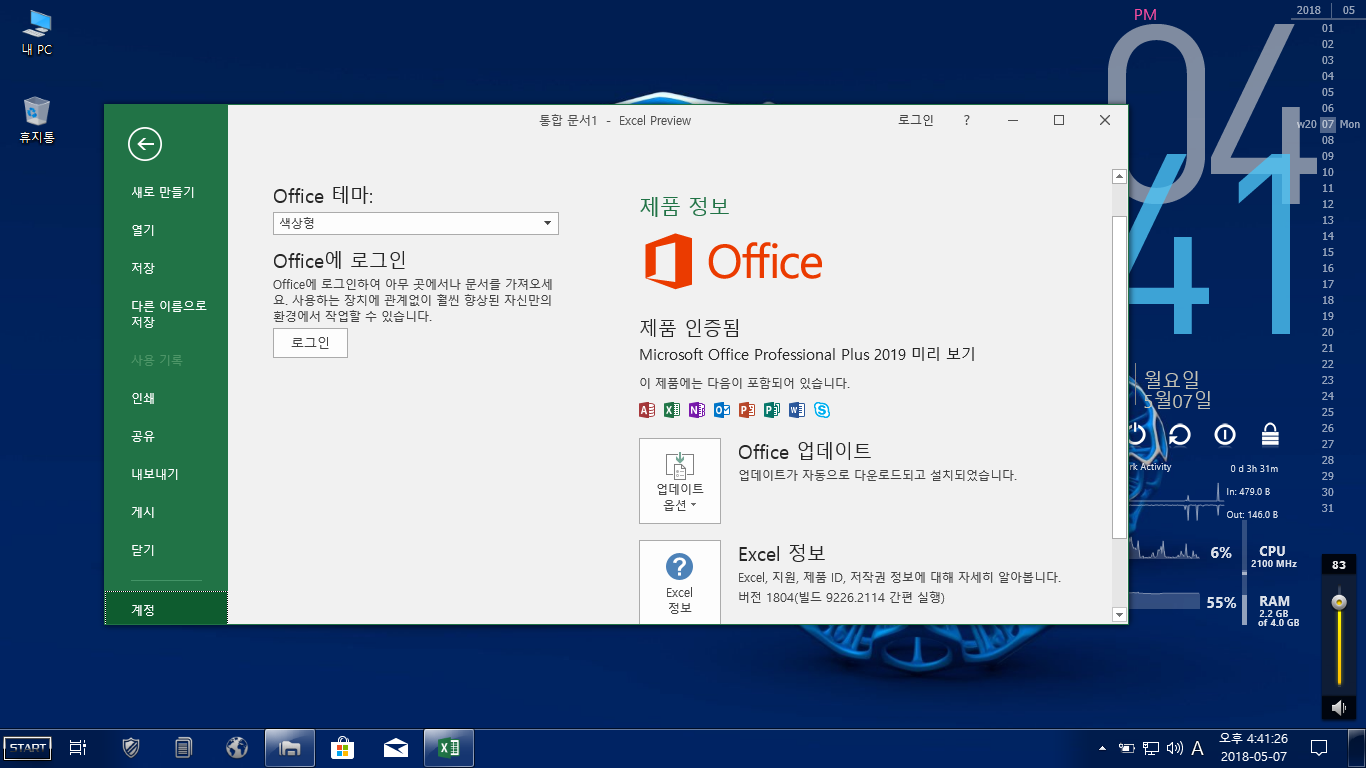The height and width of the screenshot is (768, 1366).
Task: Click the 로그인 button under Office에 로그인
Action: [310, 343]
